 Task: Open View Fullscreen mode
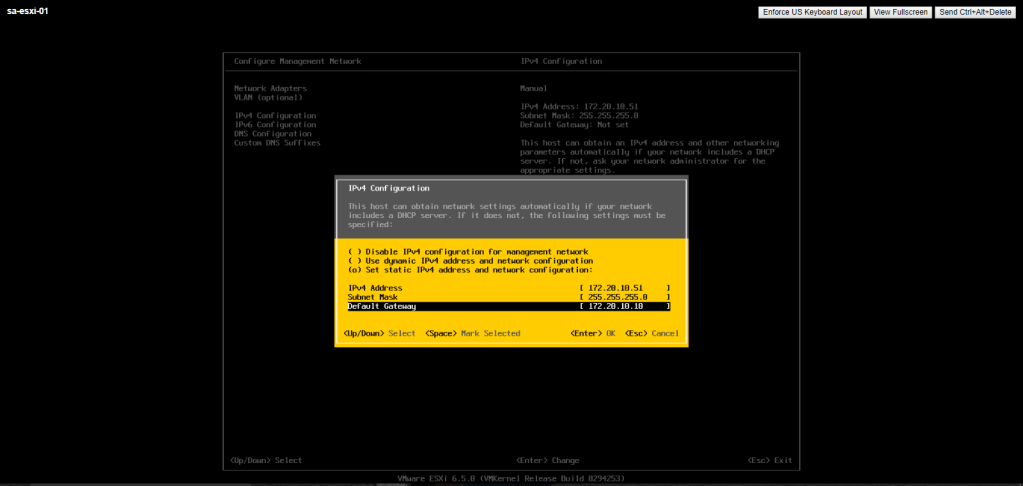pos(900,12)
